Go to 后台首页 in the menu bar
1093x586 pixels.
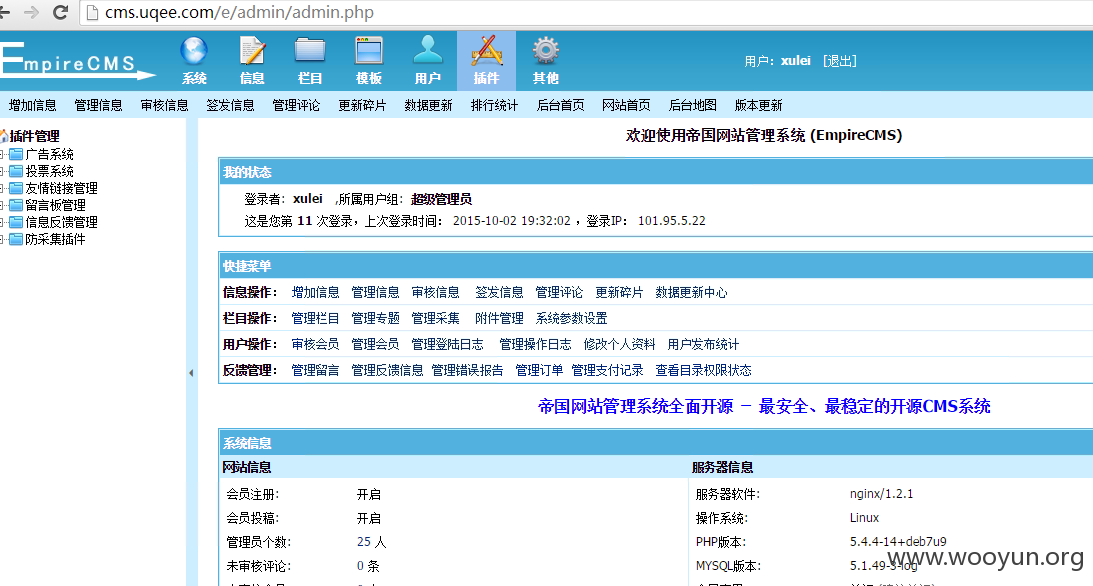tap(560, 105)
